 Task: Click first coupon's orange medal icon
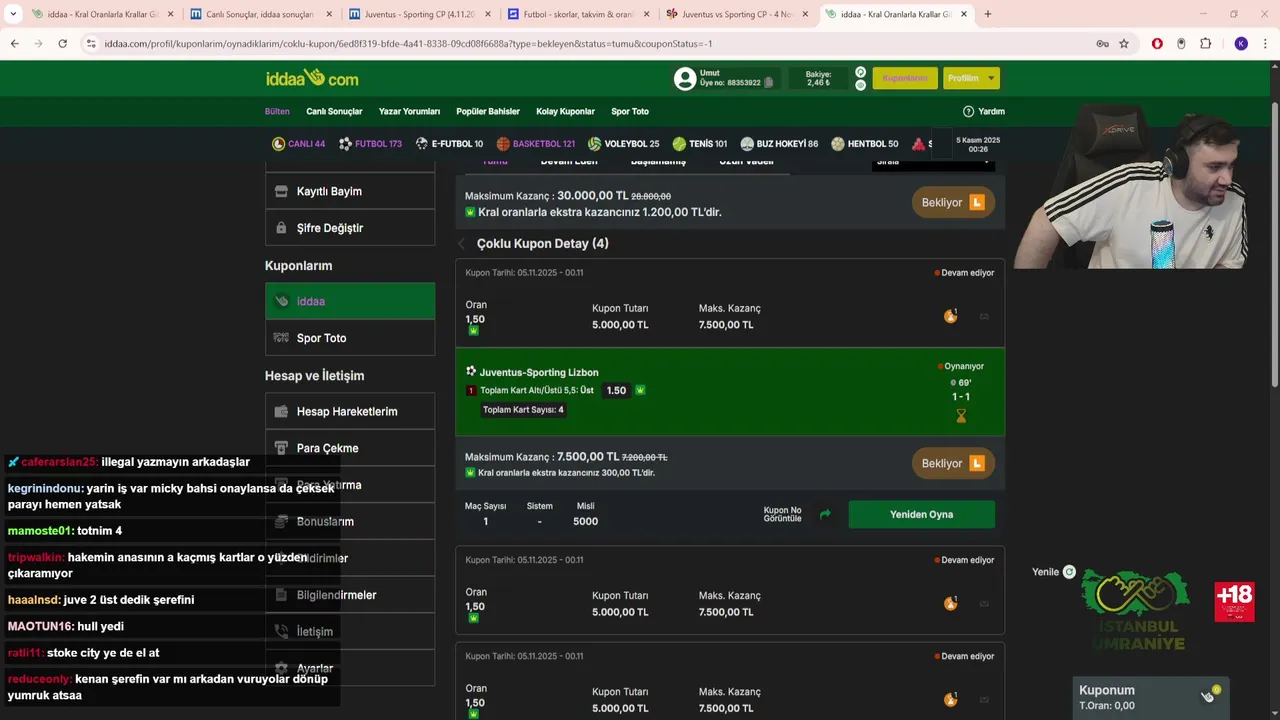point(950,316)
